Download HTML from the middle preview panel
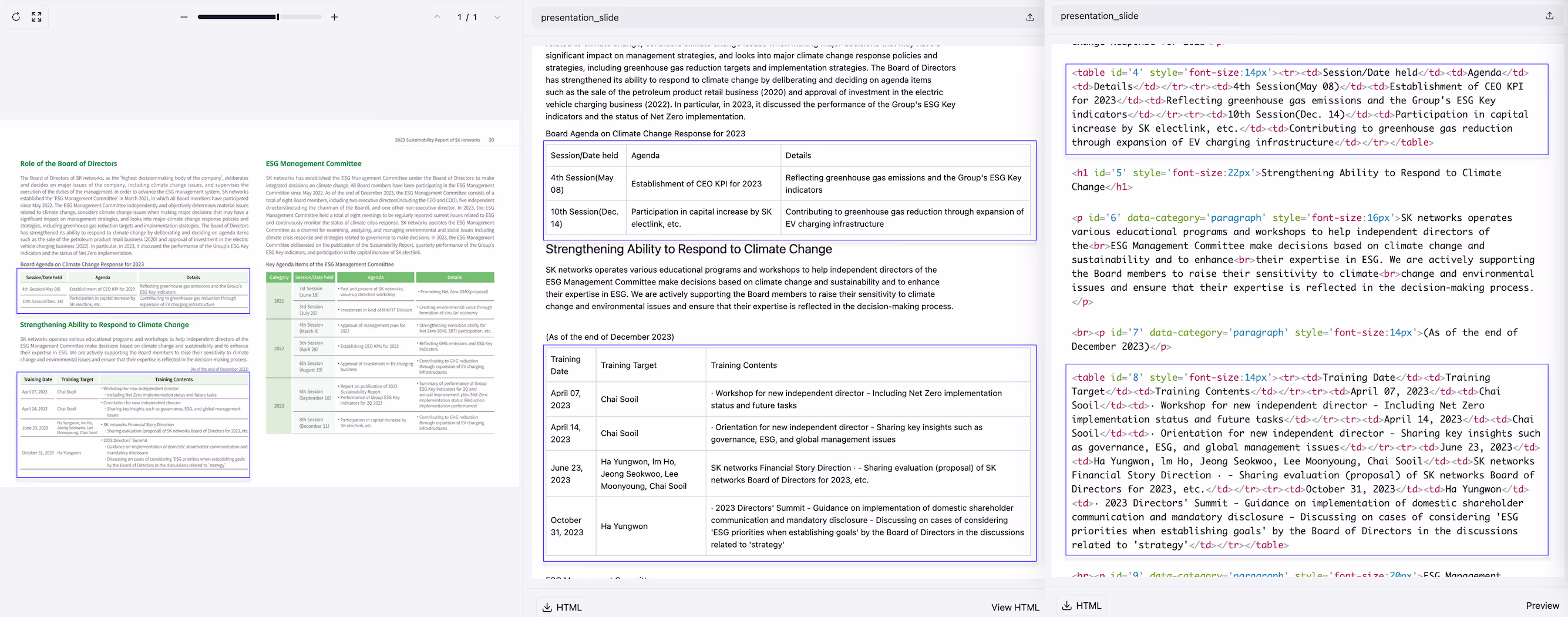This screenshot has width=1568, height=617. point(562,607)
